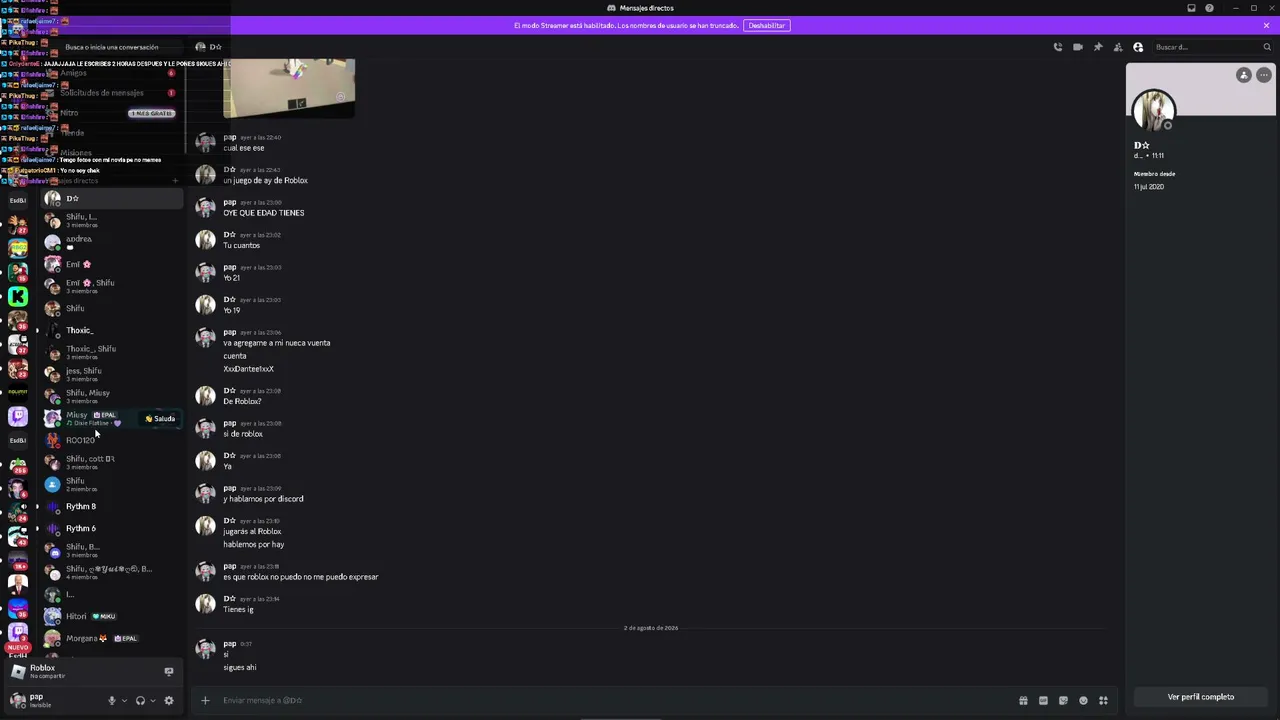
Task: Click the Roblox screen share icon
Action: (x=168, y=671)
